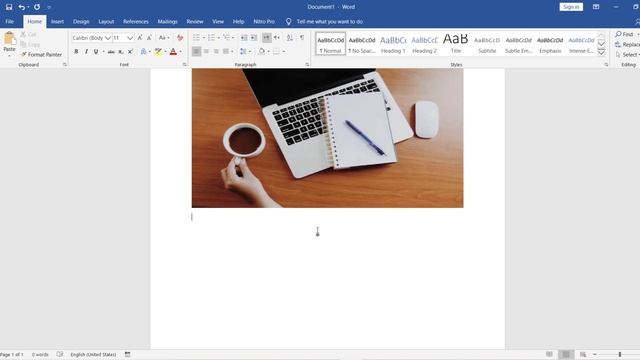Click the Redo/Repeat icon
The image size is (640, 360).
click(37, 7)
